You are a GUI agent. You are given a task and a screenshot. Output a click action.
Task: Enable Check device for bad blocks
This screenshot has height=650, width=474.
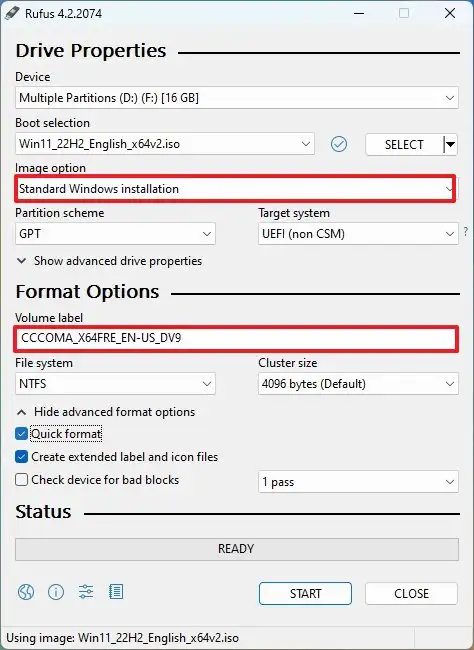pos(22,480)
